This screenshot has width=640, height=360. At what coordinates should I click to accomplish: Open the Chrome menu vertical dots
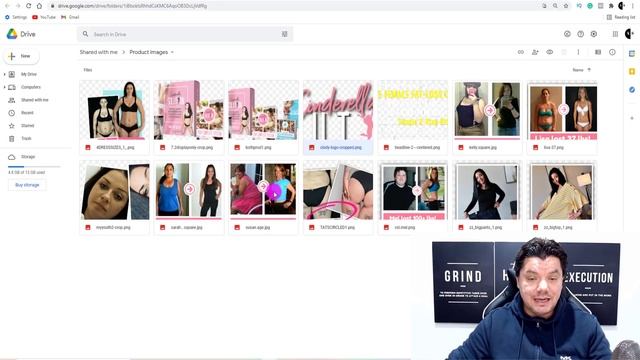coord(633,6)
